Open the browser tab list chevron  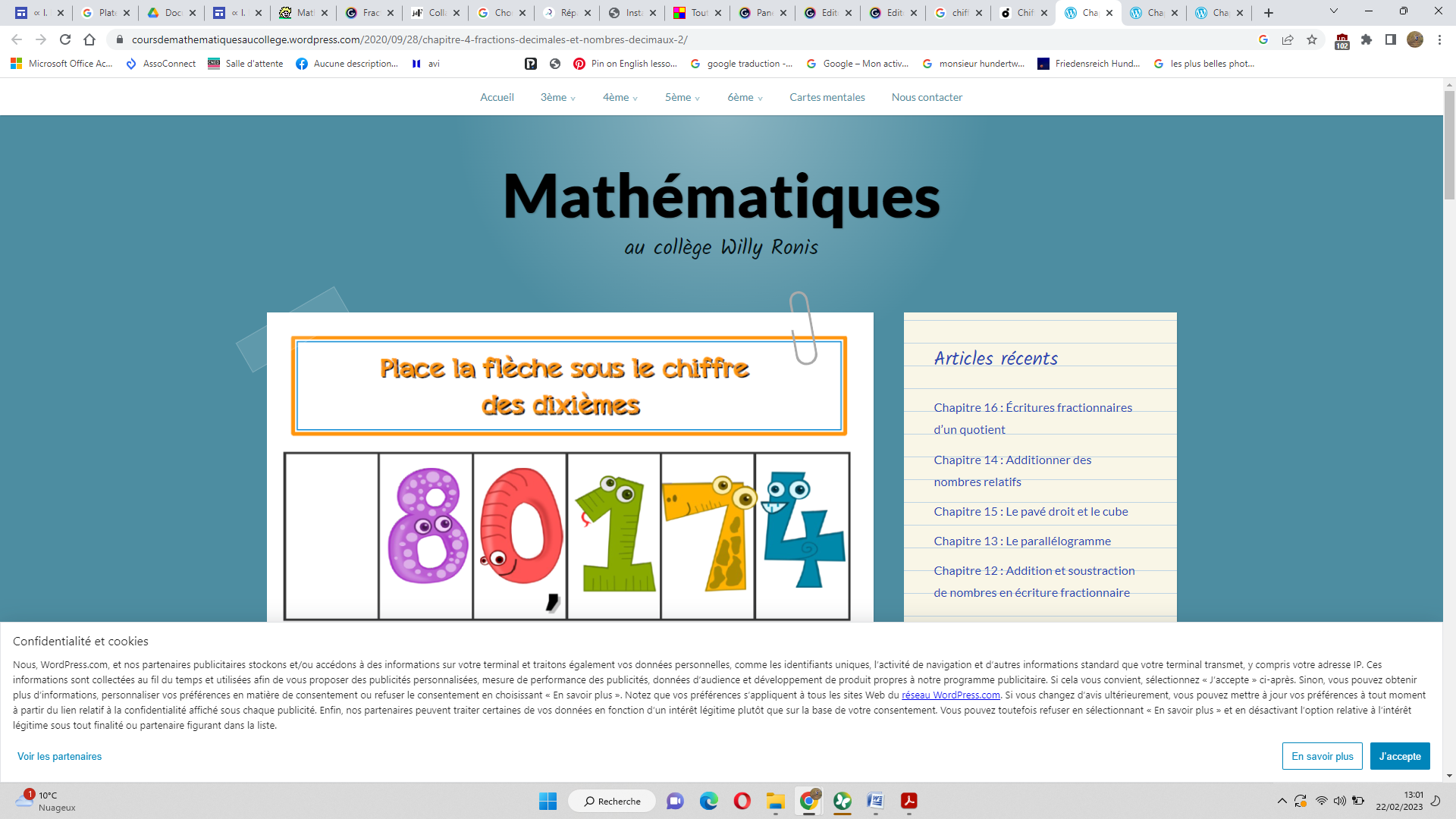pos(1333,12)
